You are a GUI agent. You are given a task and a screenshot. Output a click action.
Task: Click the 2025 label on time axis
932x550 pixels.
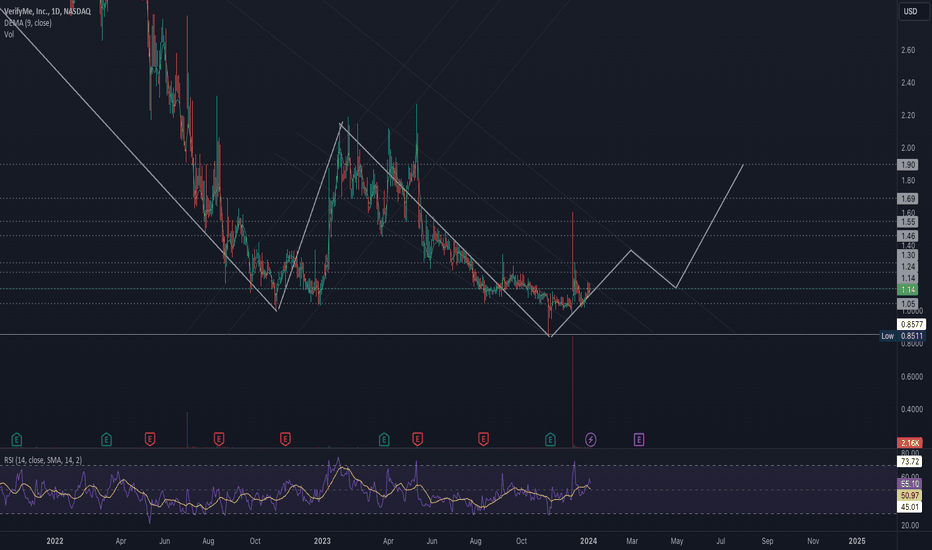click(857, 541)
